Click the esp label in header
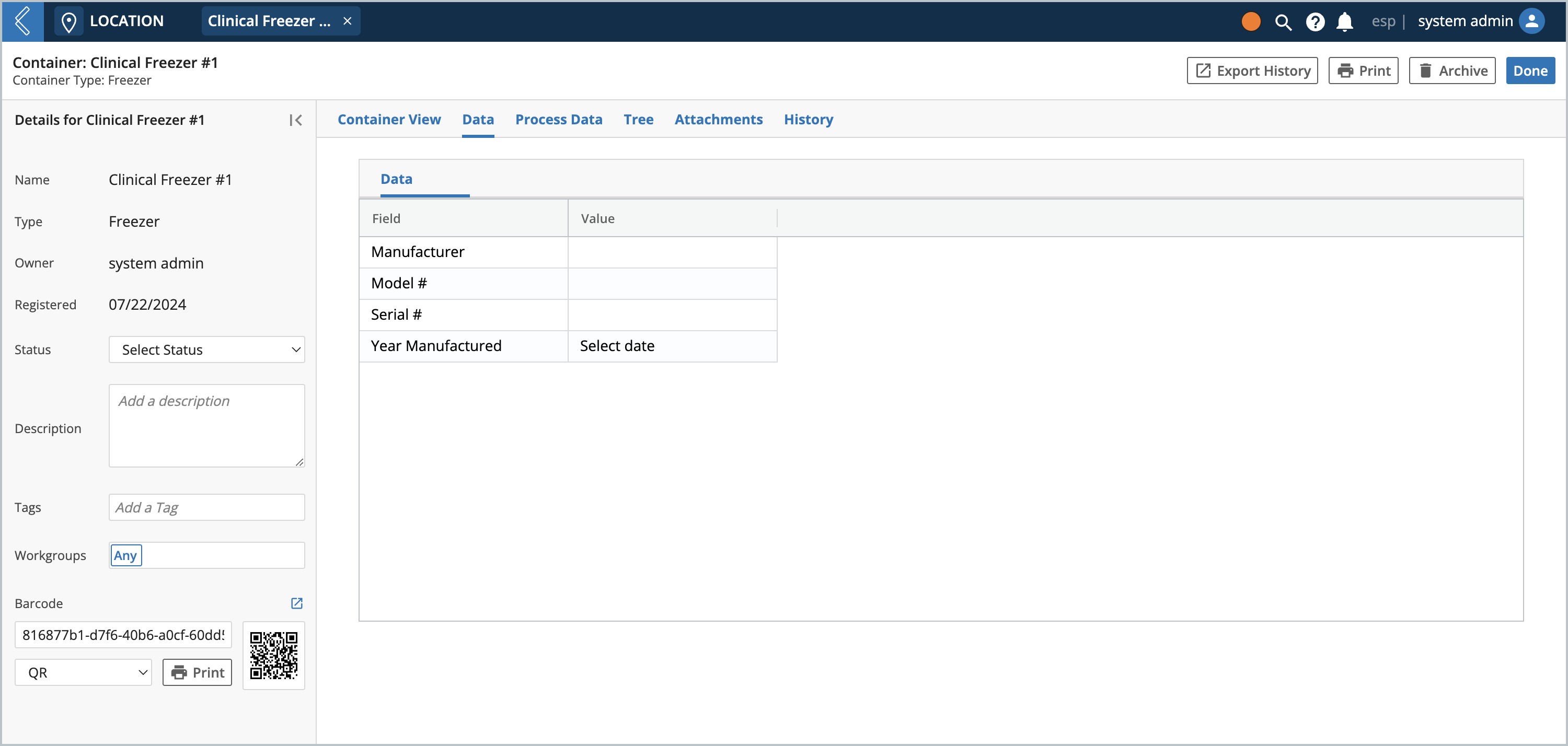The width and height of the screenshot is (1568, 746). tap(1383, 21)
